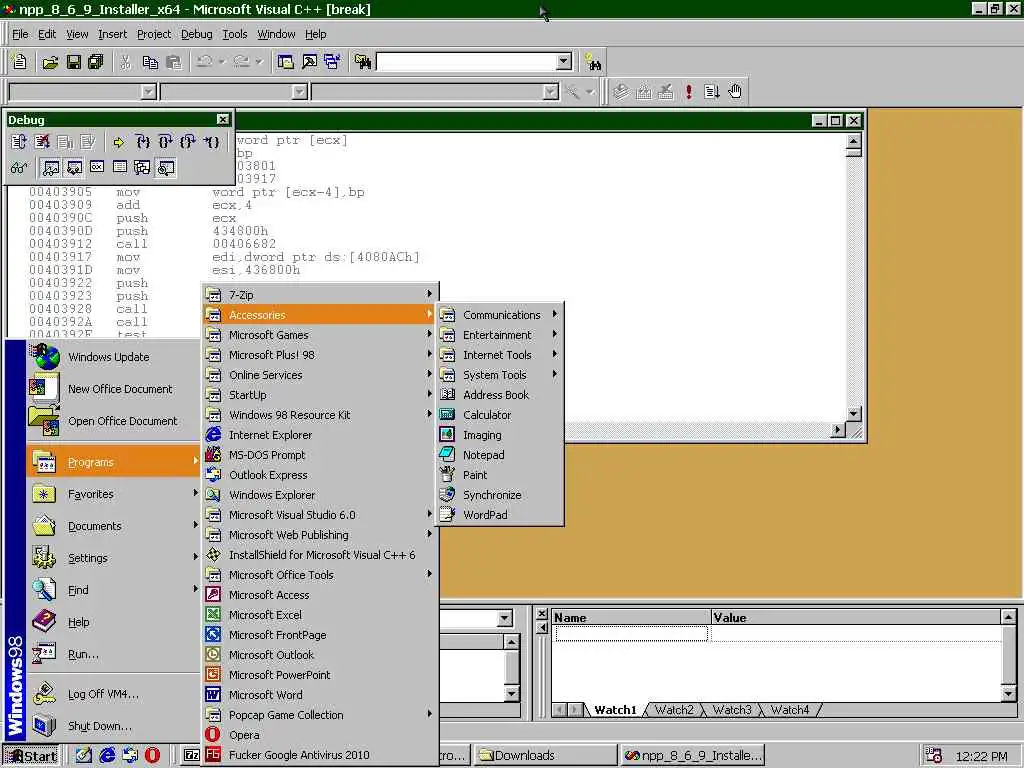Click the Watch window's scroll up arrow
The image size is (1024, 768).
pyautogui.click(x=1008, y=617)
